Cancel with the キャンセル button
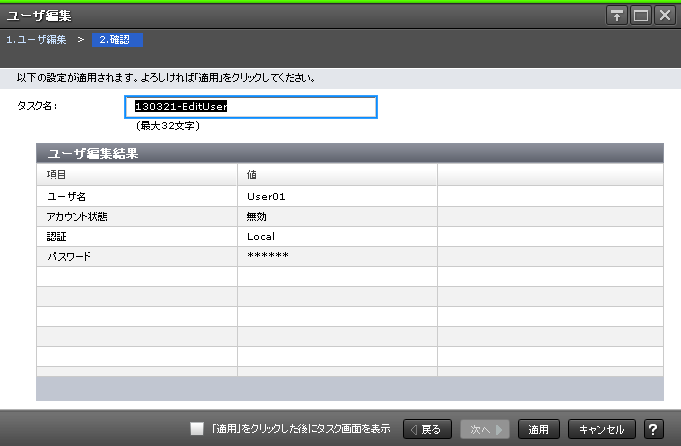Viewport: 681px width, 446px height. click(602, 429)
